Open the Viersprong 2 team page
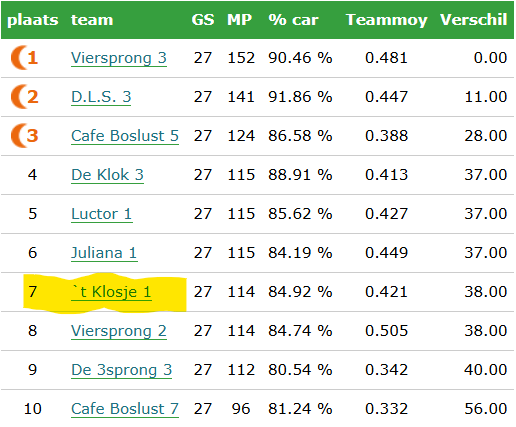The width and height of the screenshot is (516, 427). coord(119,331)
